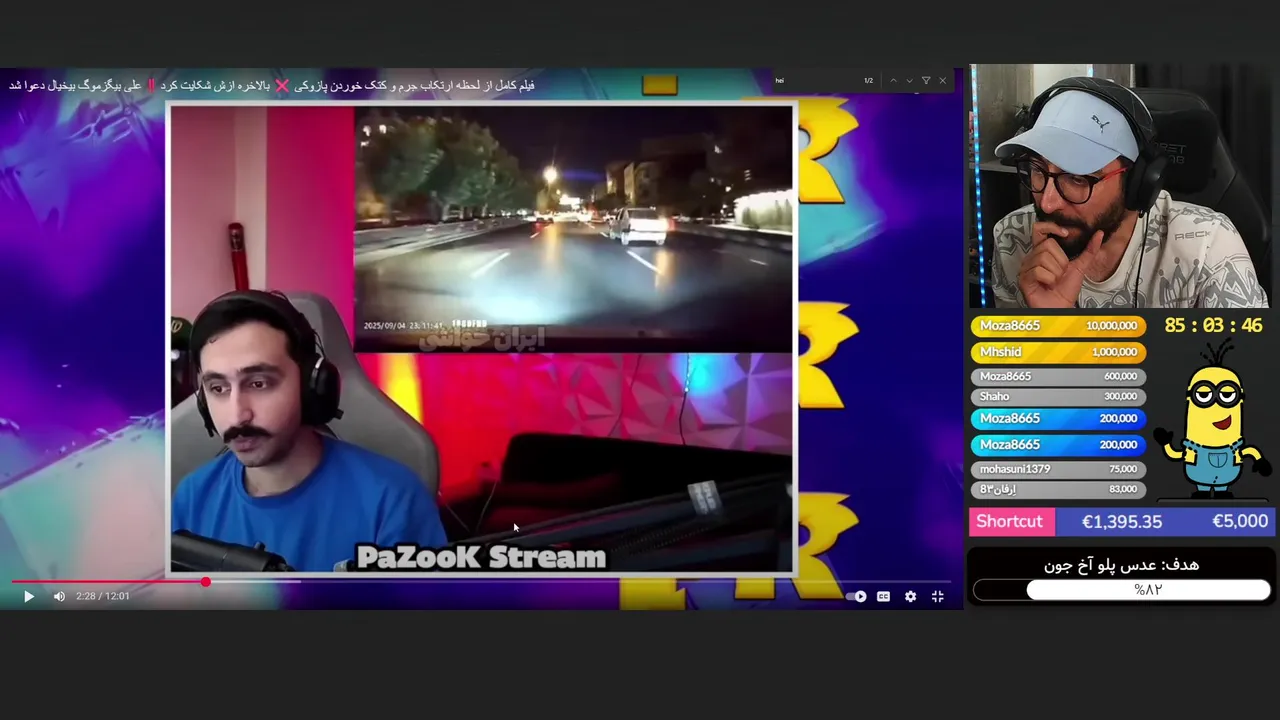Mute the video with the speaker icon

tap(59, 596)
